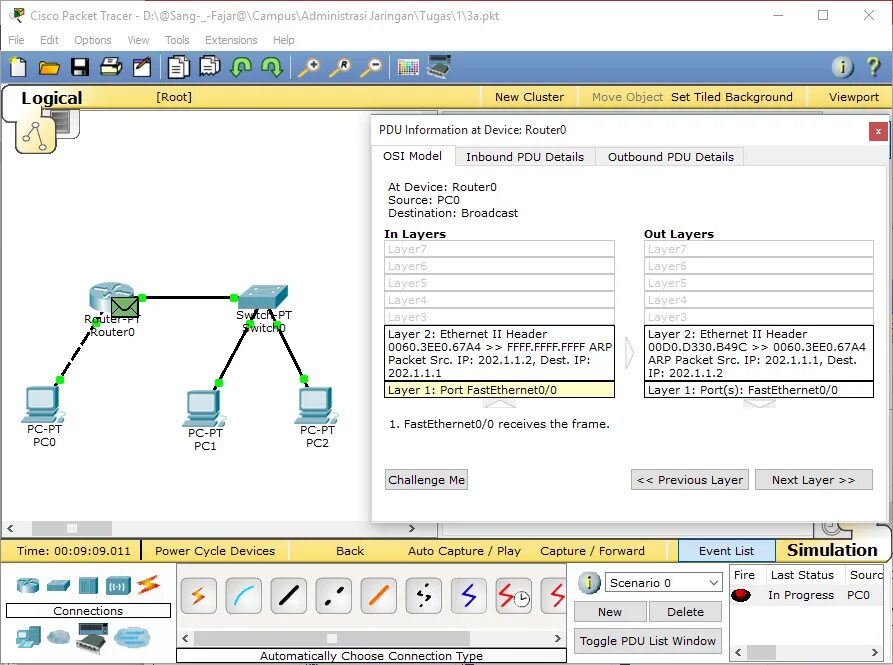
Task: Select PC0 in the workspace
Action: (x=43, y=404)
